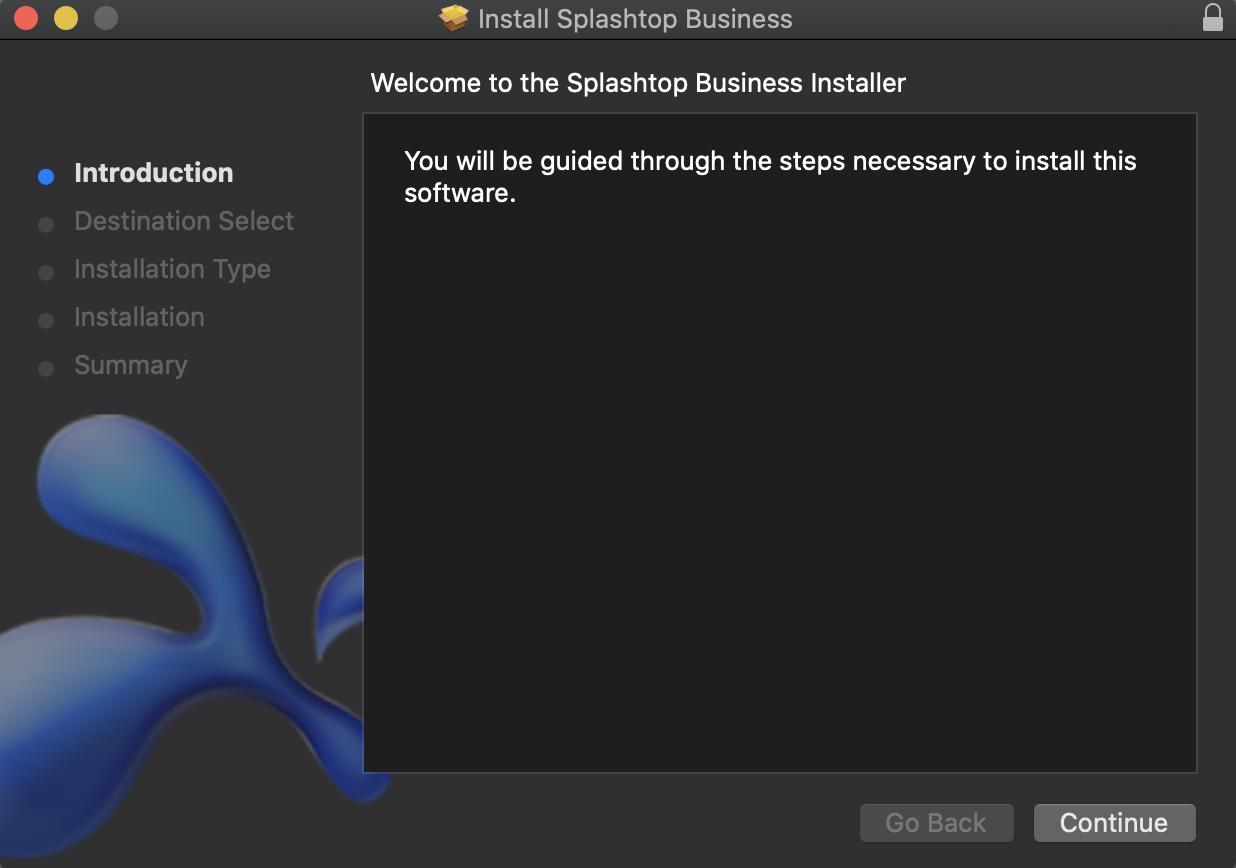Click the guidance text about installation steps
This screenshot has height=868, width=1236.
(769, 176)
